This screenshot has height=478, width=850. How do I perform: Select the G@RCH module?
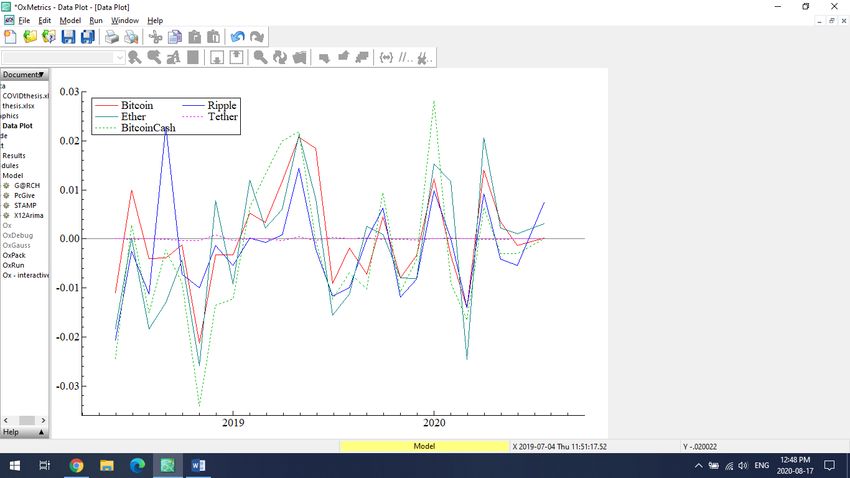click(27, 185)
